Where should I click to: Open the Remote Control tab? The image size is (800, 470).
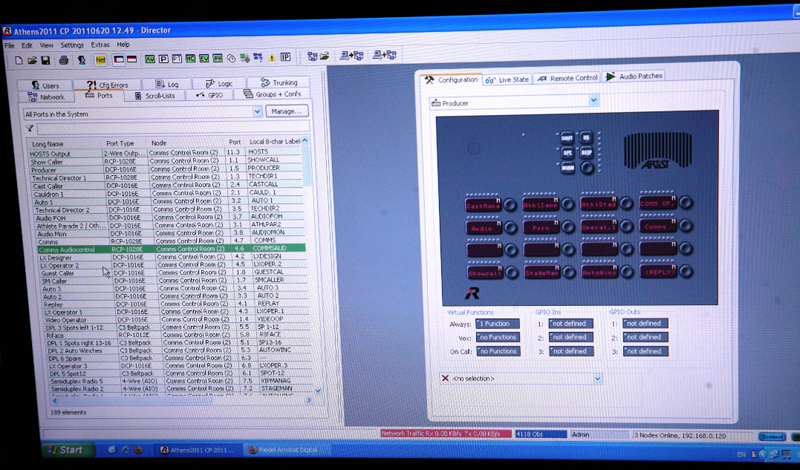point(567,78)
